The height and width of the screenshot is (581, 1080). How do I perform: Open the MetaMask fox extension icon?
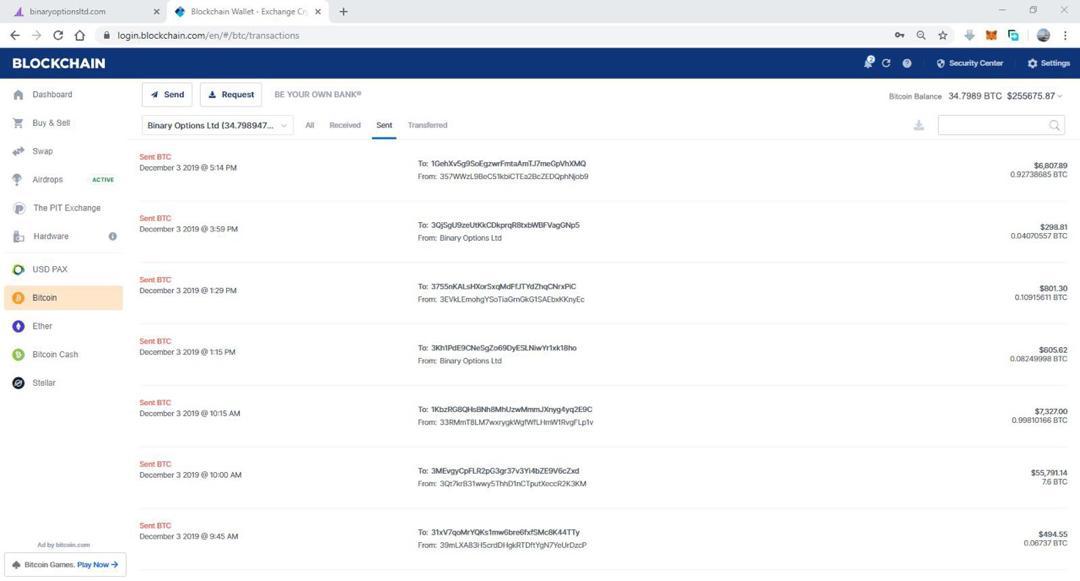[991, 35]
